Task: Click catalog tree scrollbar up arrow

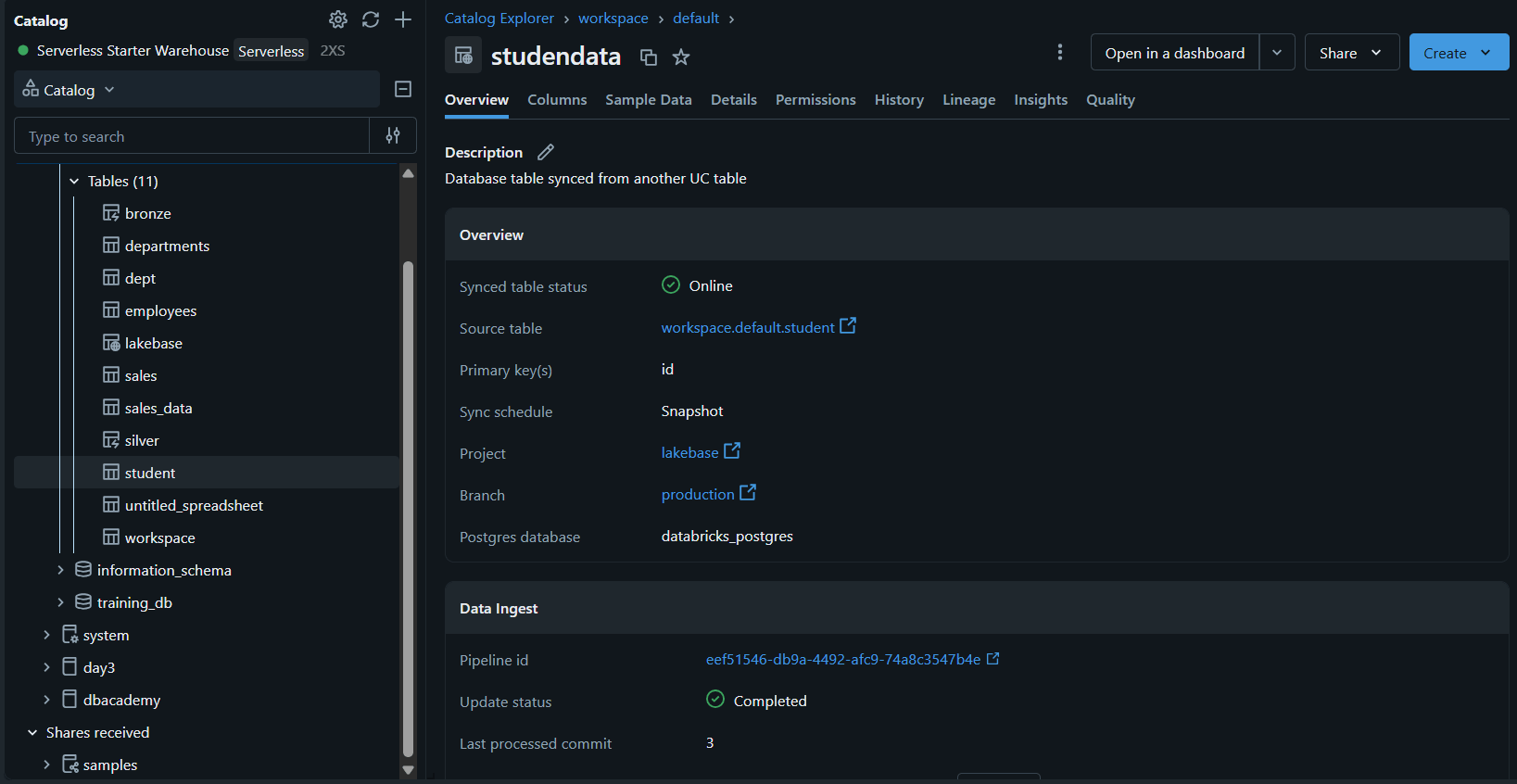Action: point(408,173)
